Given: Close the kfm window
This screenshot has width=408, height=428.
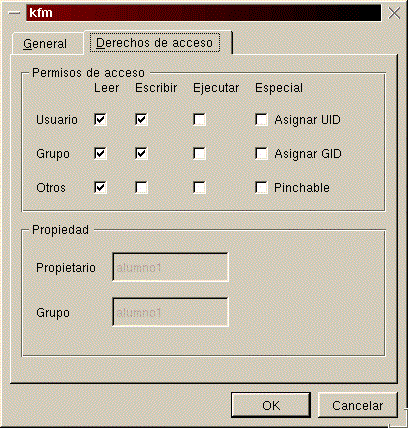Looking at the screenshot, I should coord(394,13).
